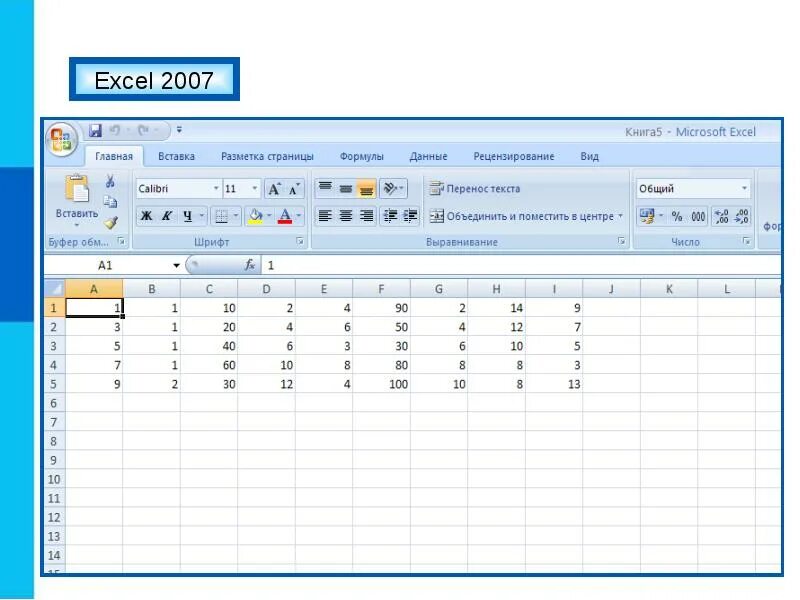800x600 pixels.
Task: Open Name Box dropdown arrow
Action: click(x=176, y=265)
